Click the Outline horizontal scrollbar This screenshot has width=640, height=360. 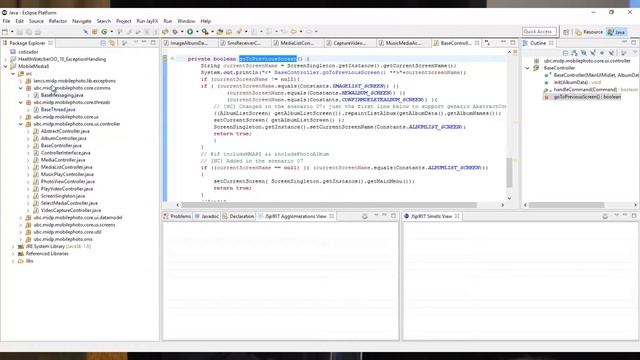(566, 205)
